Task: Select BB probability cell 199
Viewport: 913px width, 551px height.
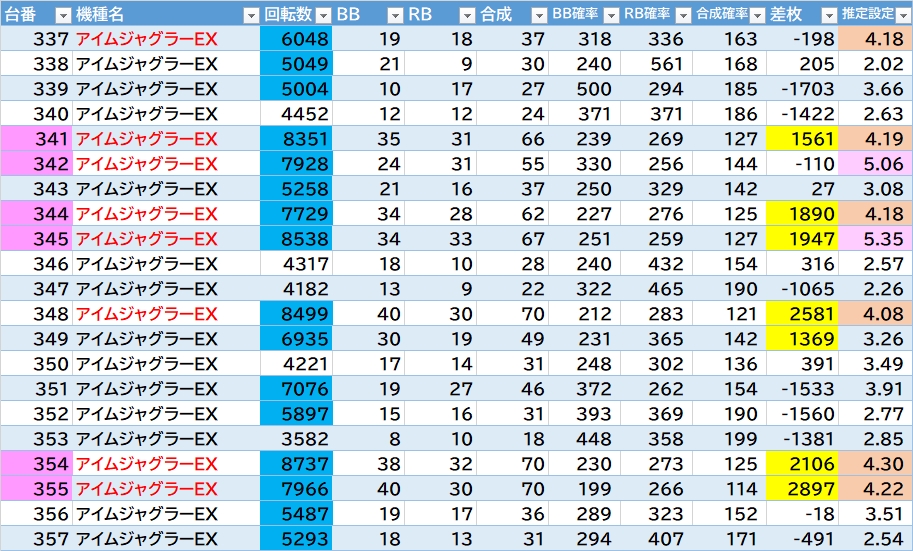Action: pos(585,489)
